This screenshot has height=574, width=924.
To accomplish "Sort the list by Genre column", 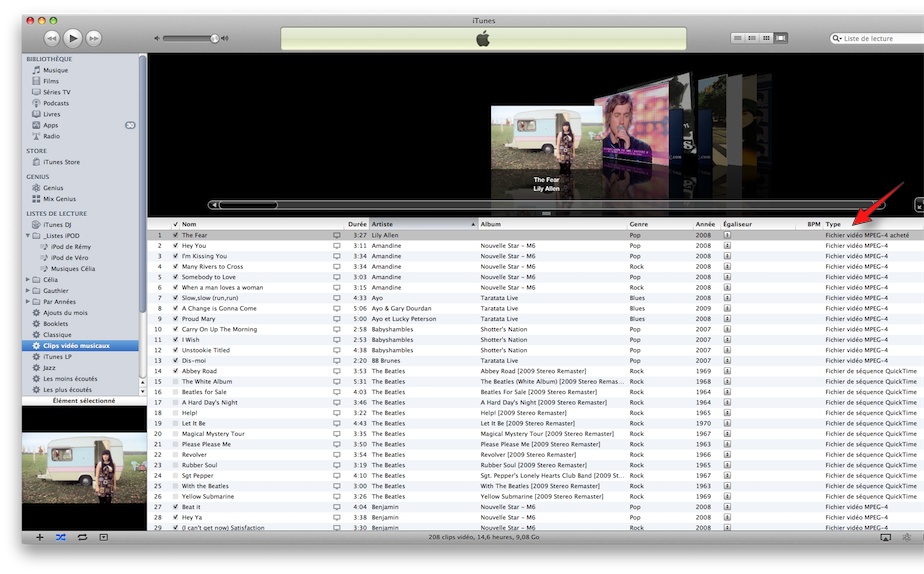I will click(638, 224).
